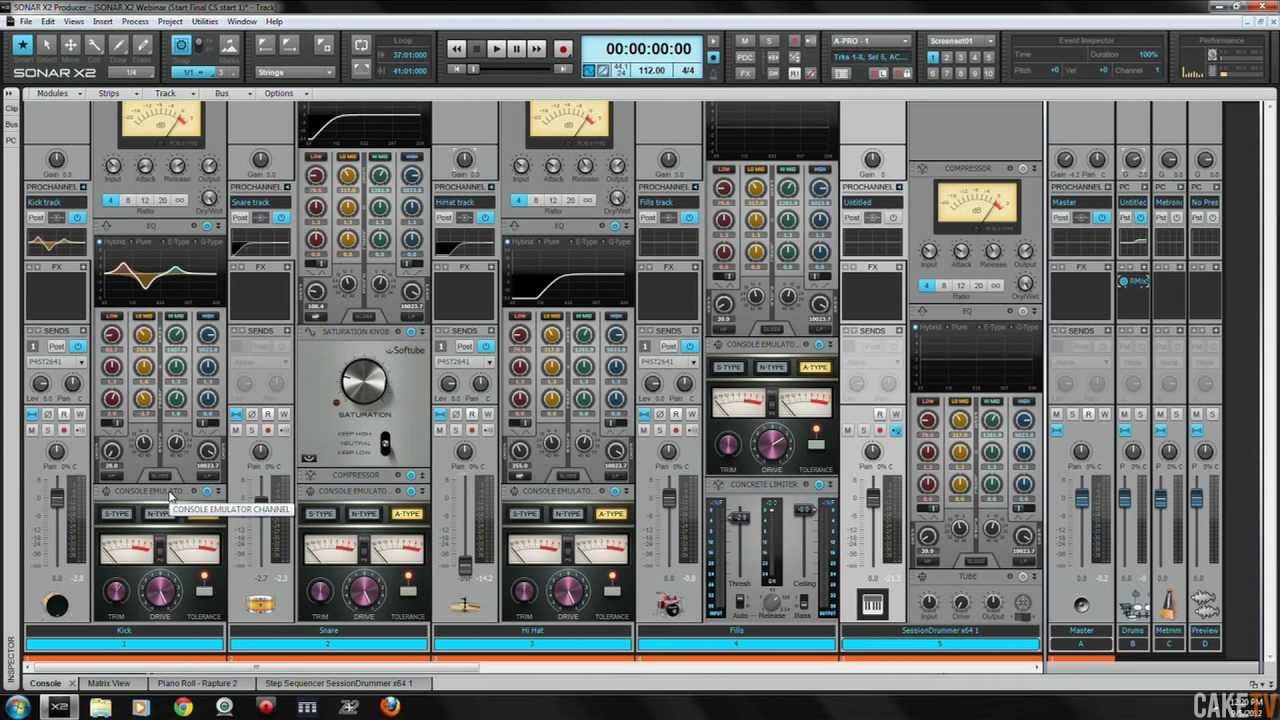
Task: Click the transport Rewind button
Action: coord(457,48)
